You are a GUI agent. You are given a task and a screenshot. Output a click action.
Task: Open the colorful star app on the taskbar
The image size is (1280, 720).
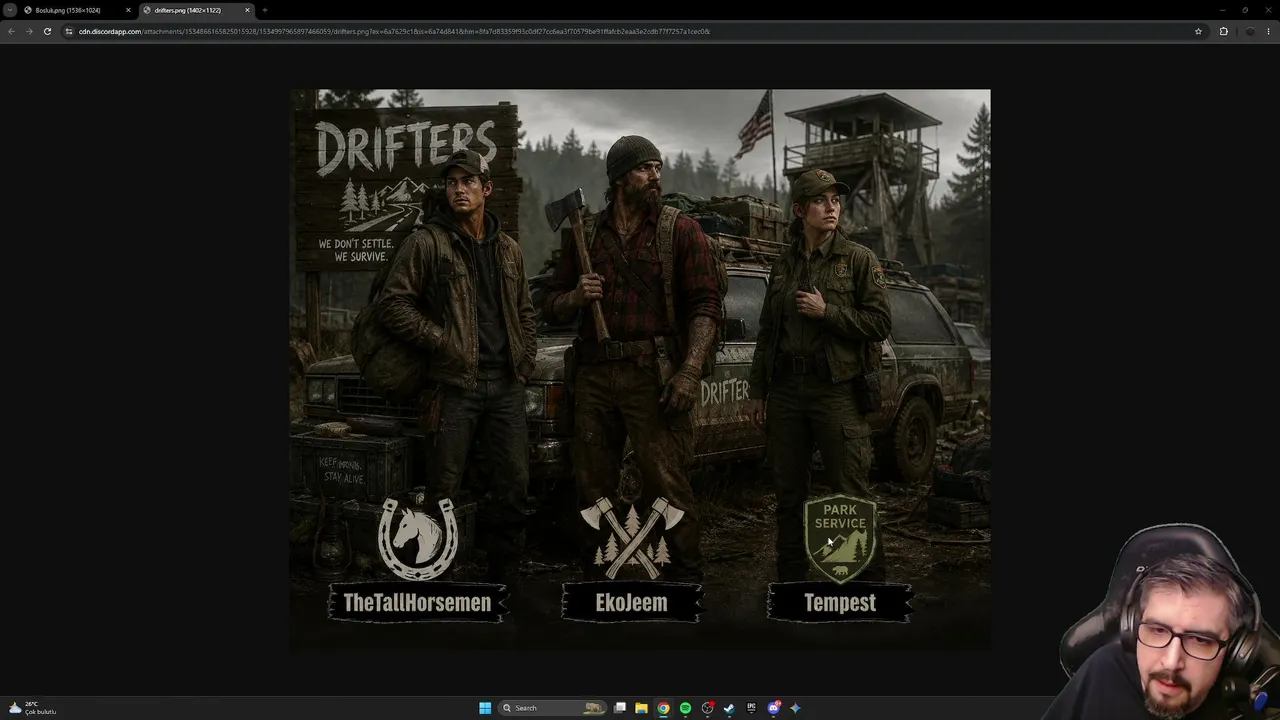click(x=795, y=708)
